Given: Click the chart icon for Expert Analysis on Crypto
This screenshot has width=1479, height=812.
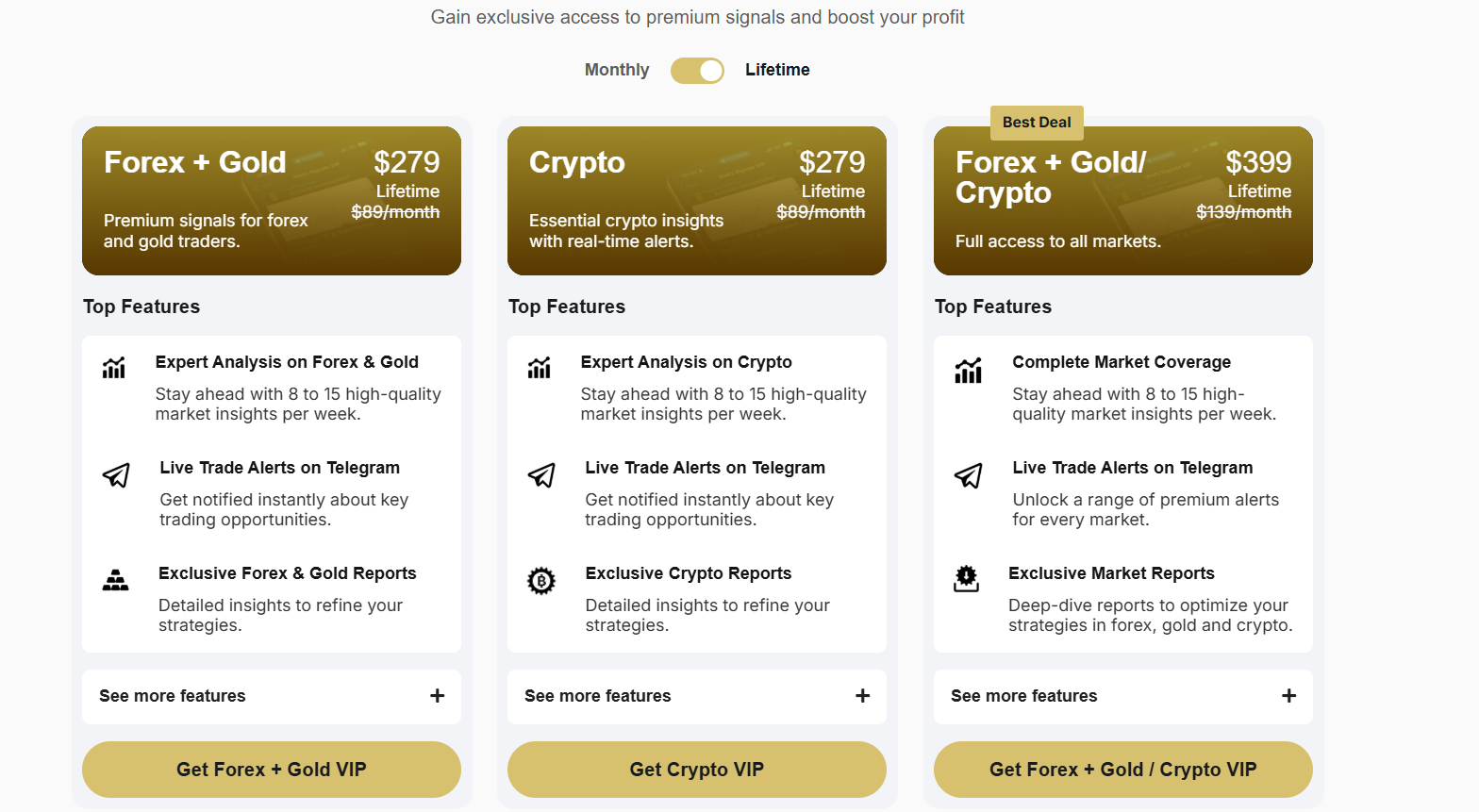Looking at the screenshot, I should click(540, 369).
